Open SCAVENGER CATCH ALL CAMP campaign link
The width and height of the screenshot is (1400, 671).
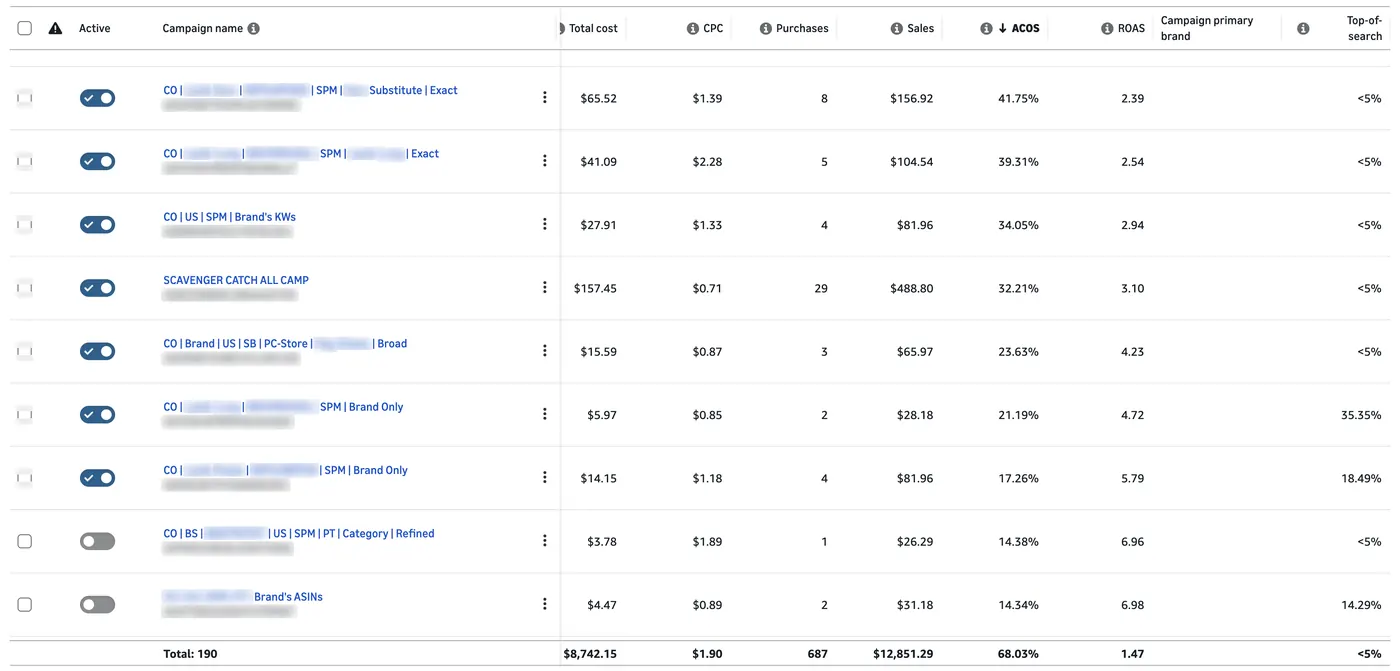click(x=236, y=280)
